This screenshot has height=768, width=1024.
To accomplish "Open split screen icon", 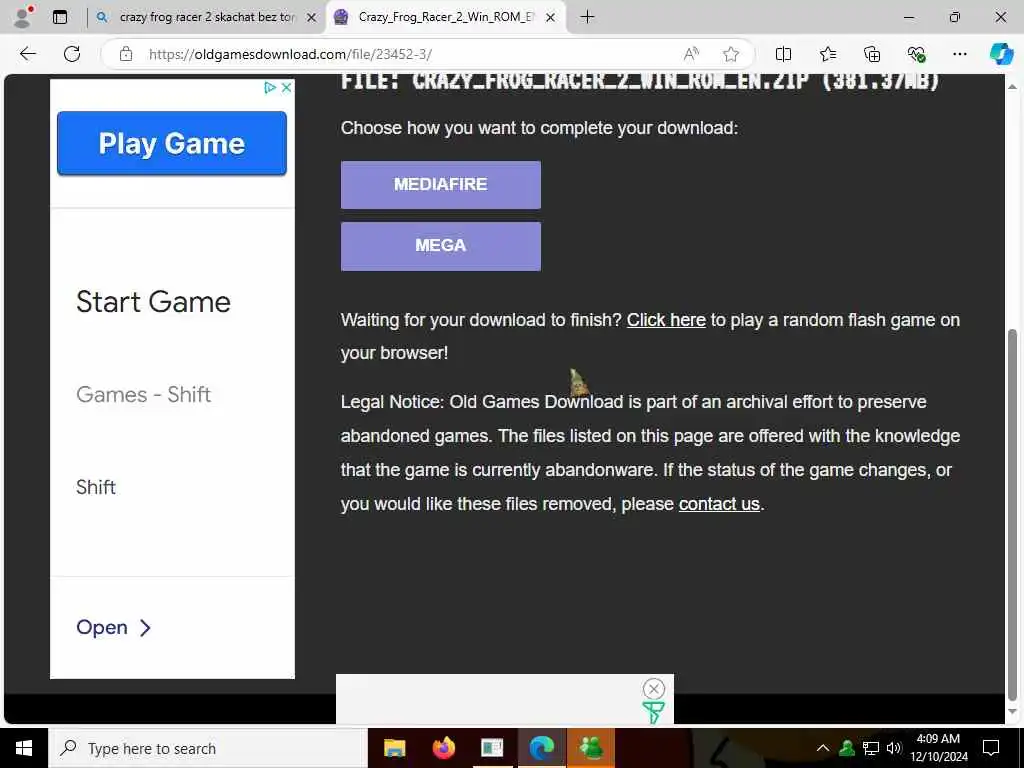I will click(x=783, y=54).
